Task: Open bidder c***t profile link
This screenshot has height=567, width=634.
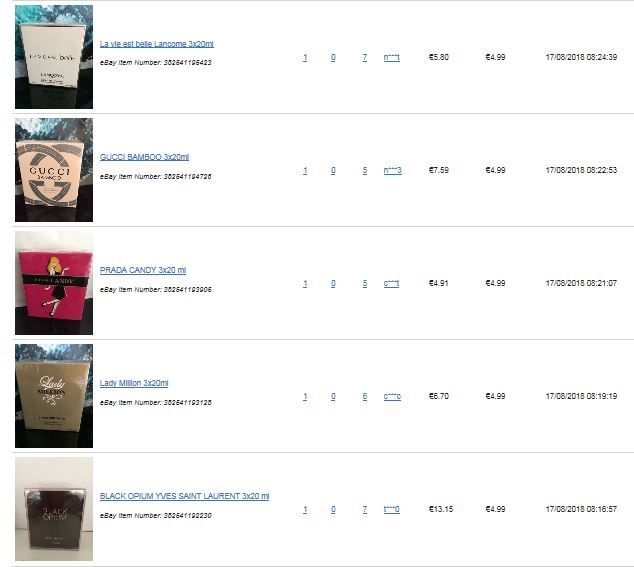Action: coord(391,284)
